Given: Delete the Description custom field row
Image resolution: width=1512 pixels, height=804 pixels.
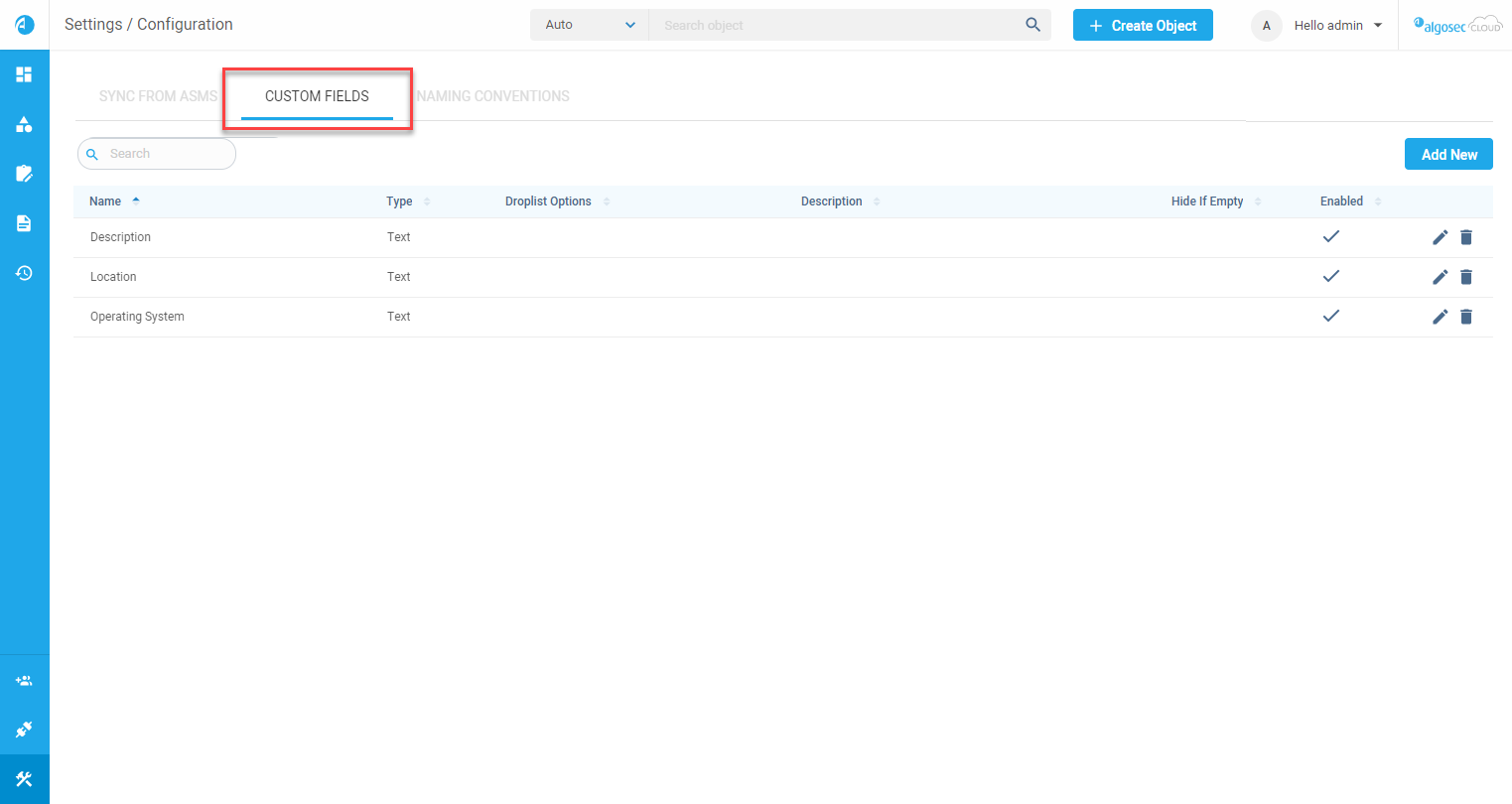Looking at the screenshot, I should point(1466,237).
